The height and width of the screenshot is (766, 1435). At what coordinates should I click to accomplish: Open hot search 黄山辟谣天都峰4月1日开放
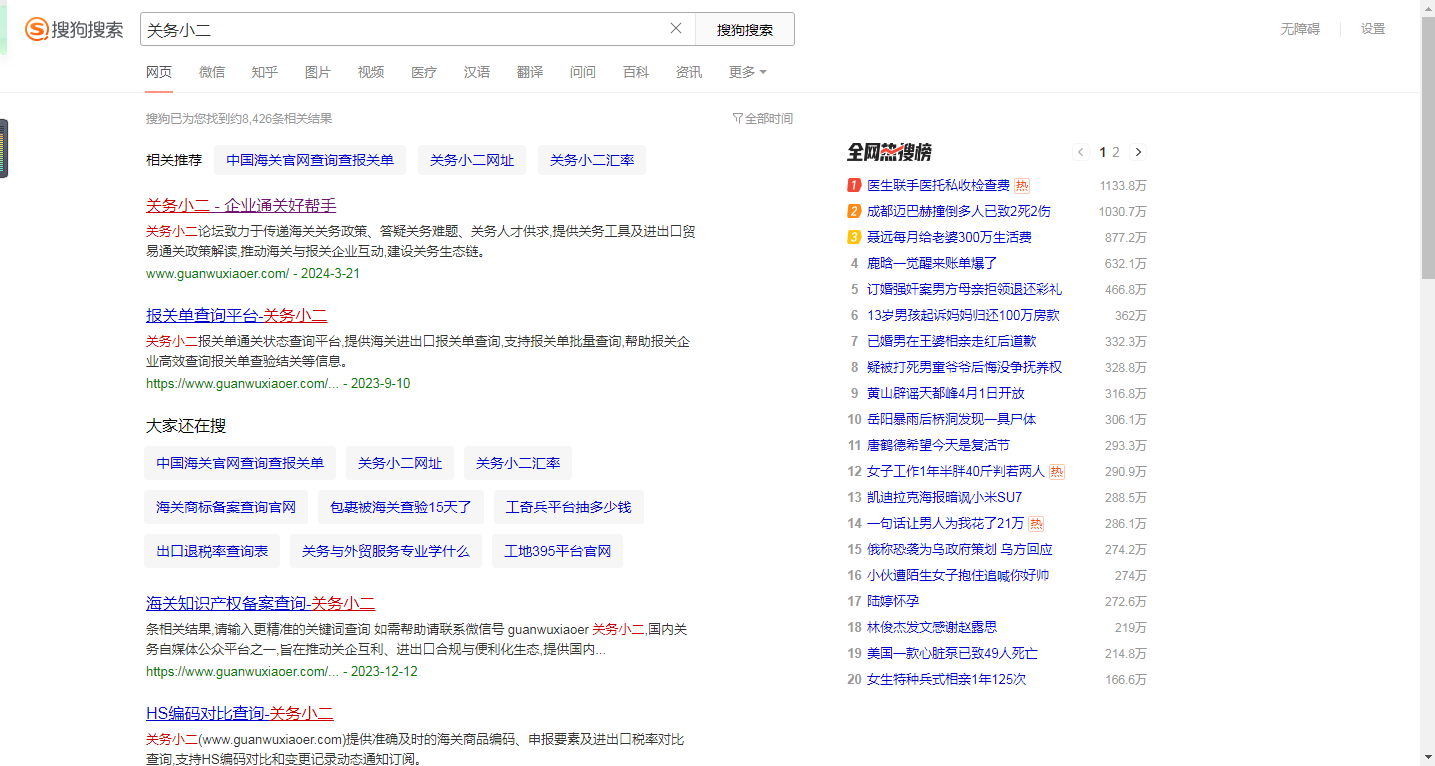(x=946, y=394)
